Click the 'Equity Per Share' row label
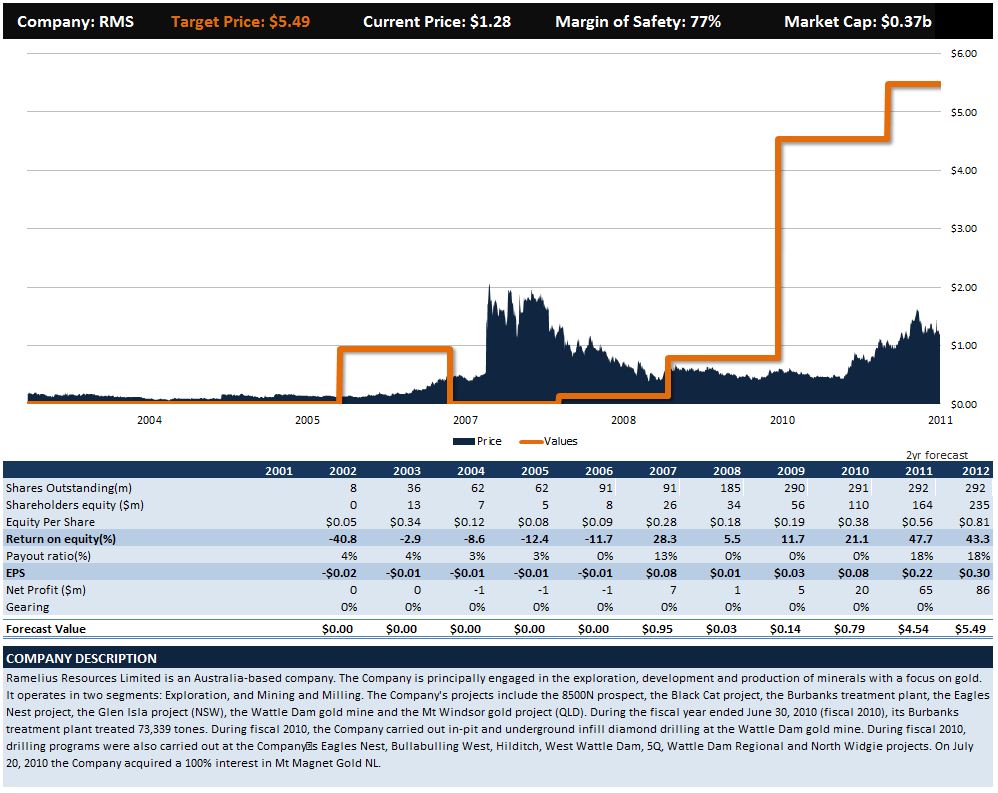Viewport: 998px width, 793px height. [x=50, y=522]
